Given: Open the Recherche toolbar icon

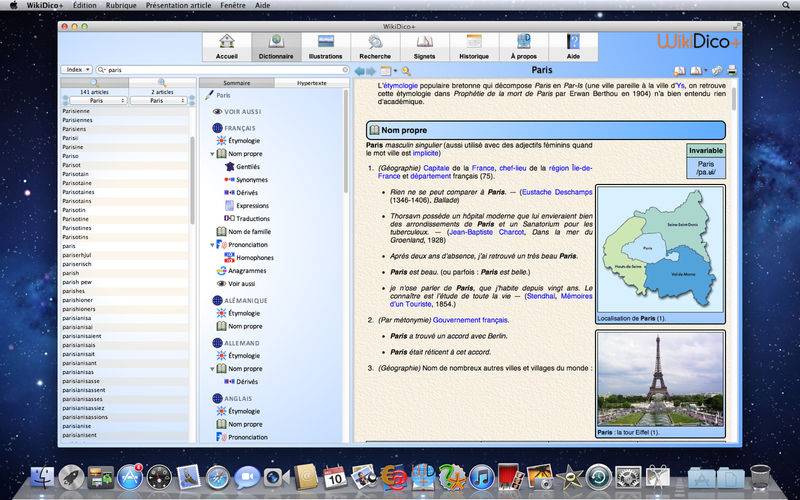Looking at the screenshot, I should click(x=375, y=47).
